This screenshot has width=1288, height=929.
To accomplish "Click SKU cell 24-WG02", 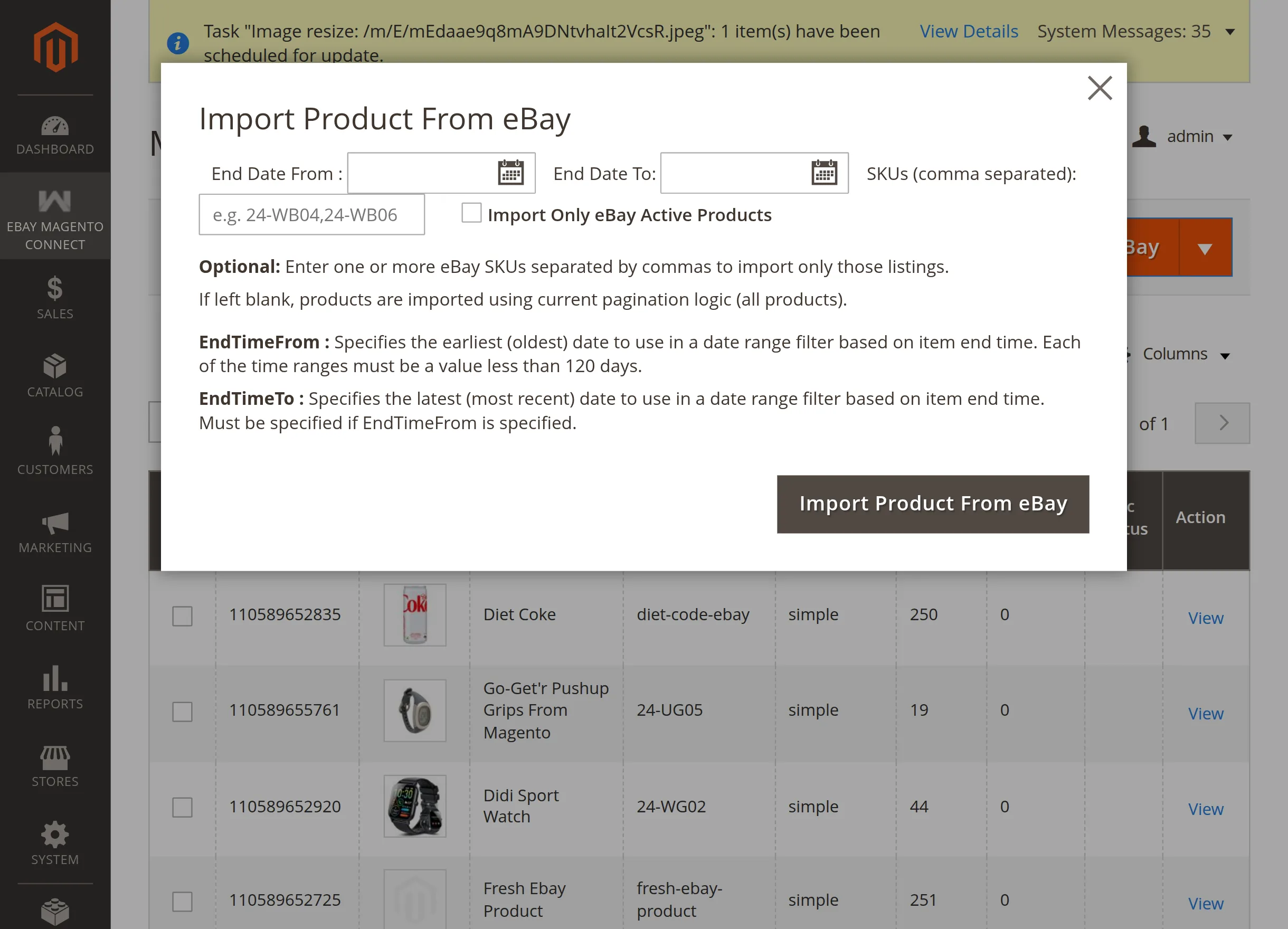I will (x=671, y=807).
